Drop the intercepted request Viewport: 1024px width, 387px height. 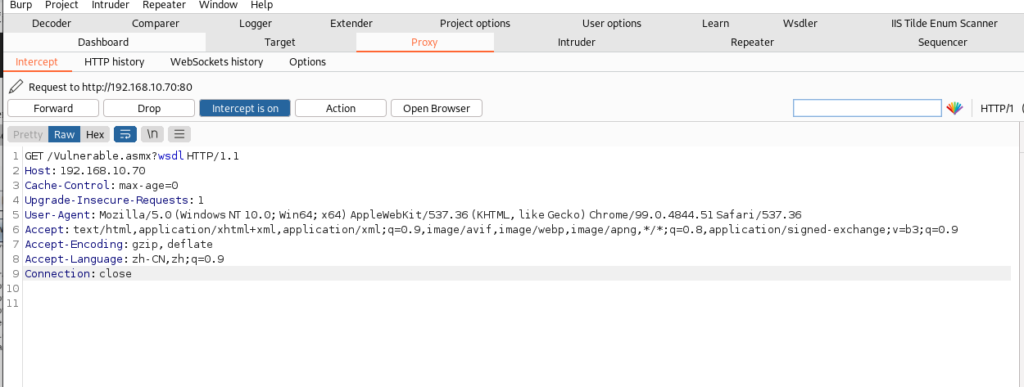pos(149,108)
